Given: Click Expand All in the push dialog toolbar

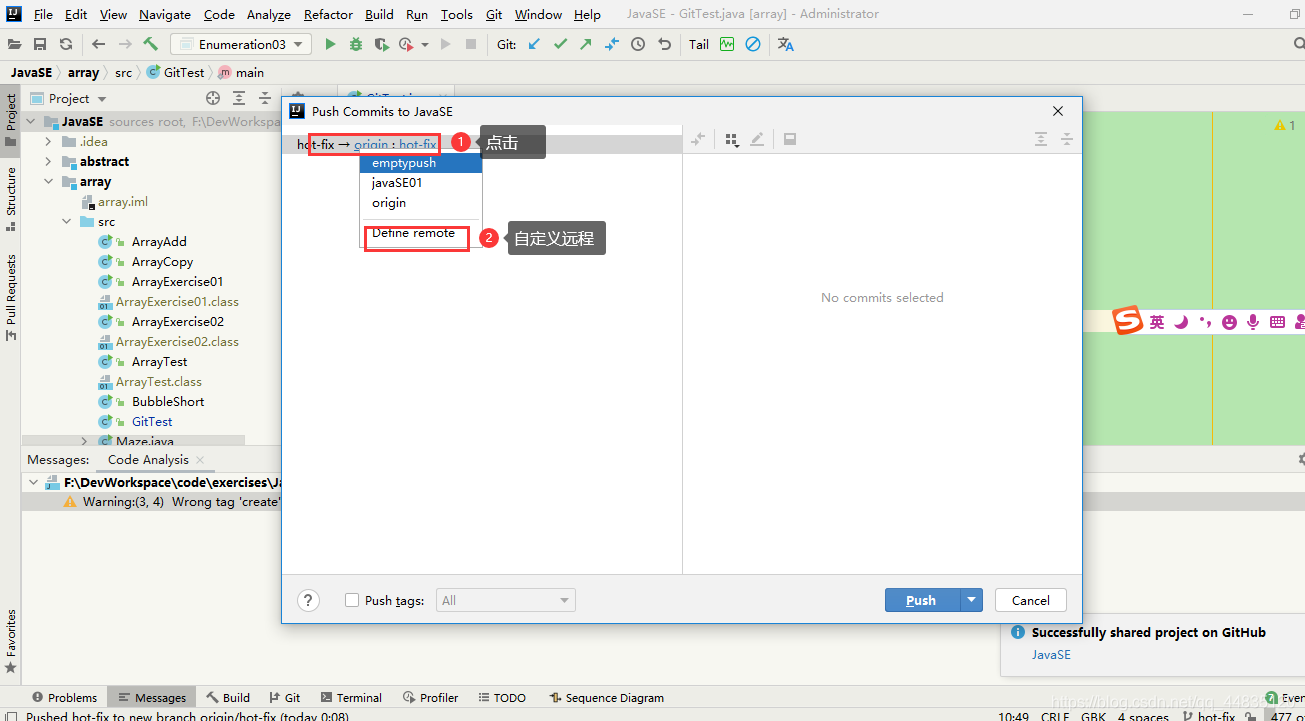Looking at the screenshot, I should [1041, 140].
